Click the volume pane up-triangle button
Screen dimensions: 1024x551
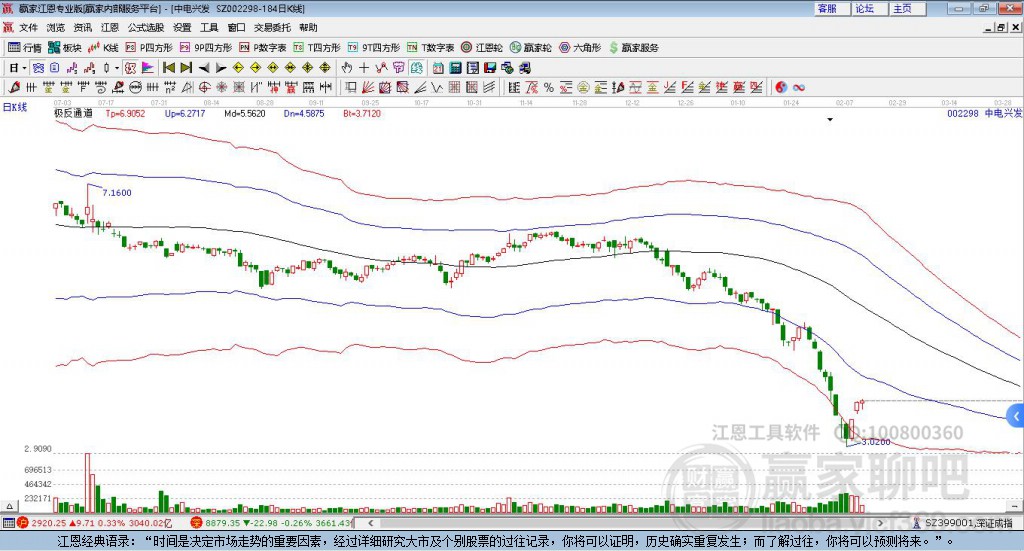tap(9, 506)
